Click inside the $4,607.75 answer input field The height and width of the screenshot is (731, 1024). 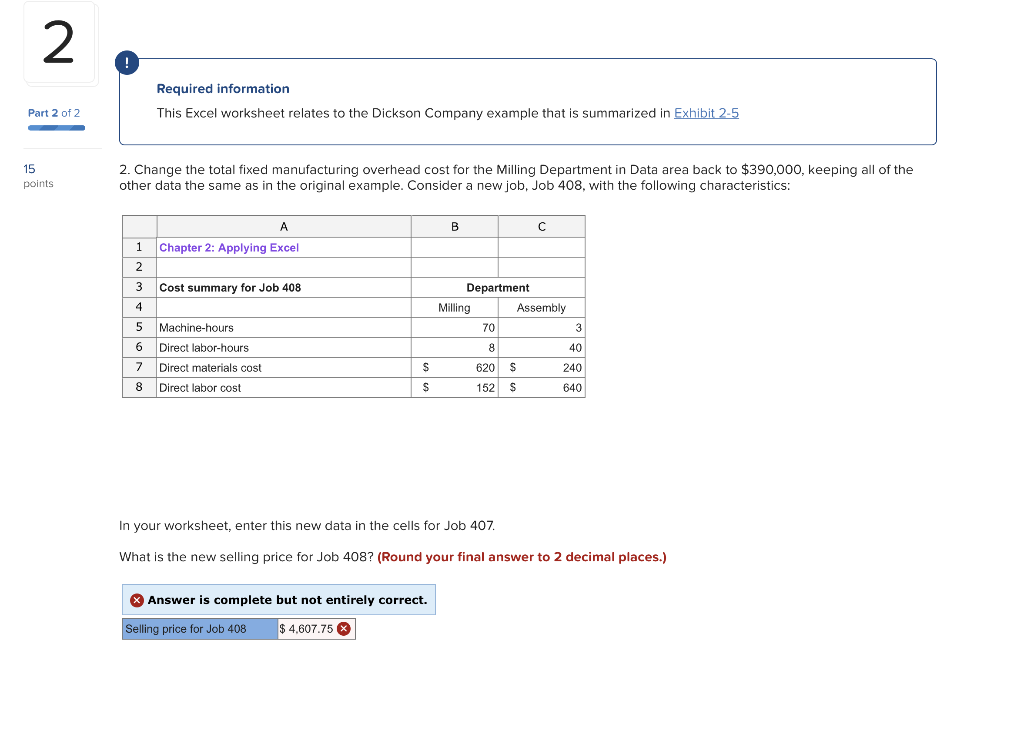pyautogui.click(x=305, y=628)
